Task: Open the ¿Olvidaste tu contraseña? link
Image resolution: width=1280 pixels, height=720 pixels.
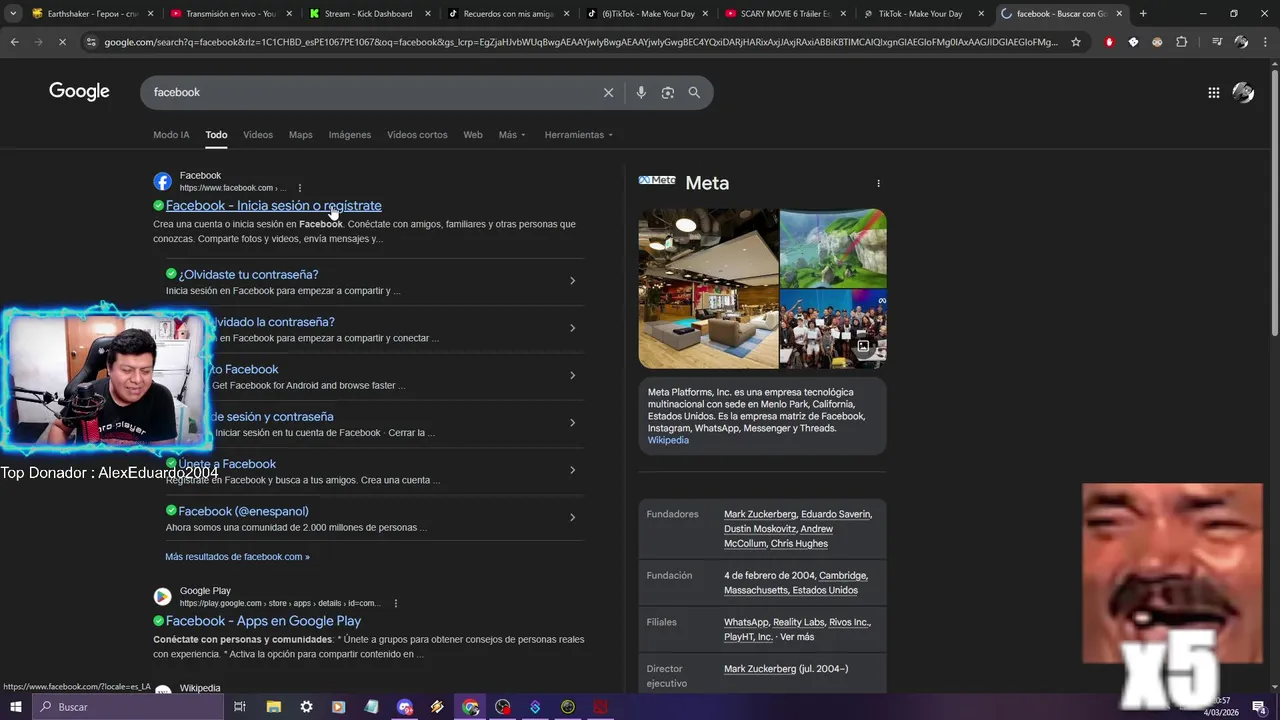Action: pos(248,274)
